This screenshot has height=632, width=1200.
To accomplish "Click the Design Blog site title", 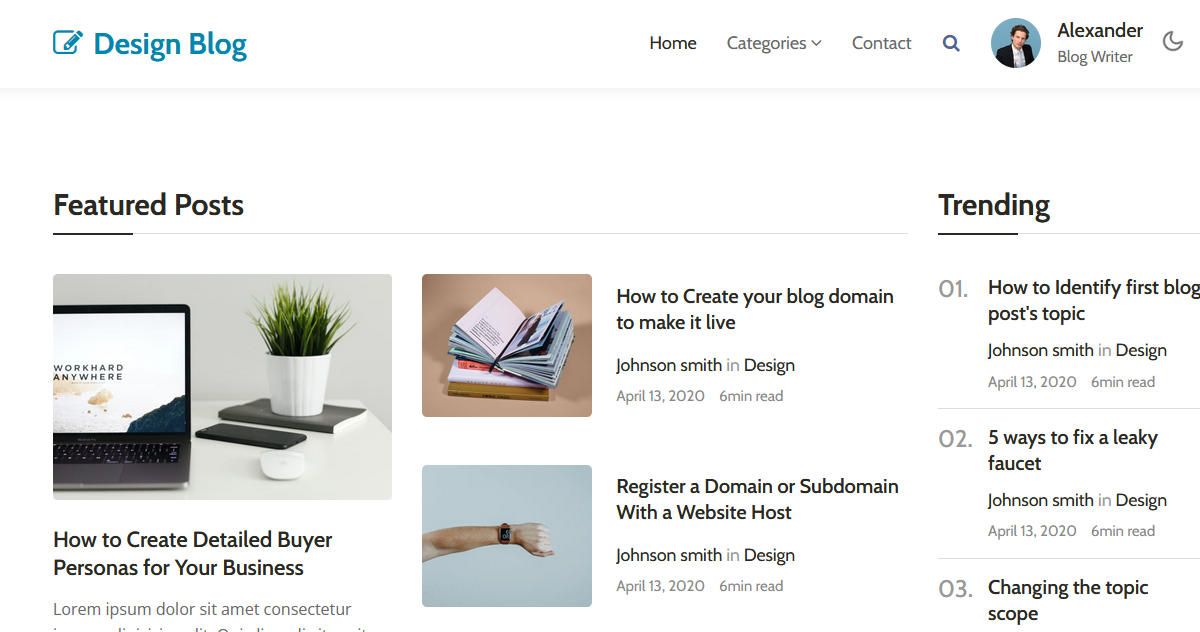I will [169, 44].
